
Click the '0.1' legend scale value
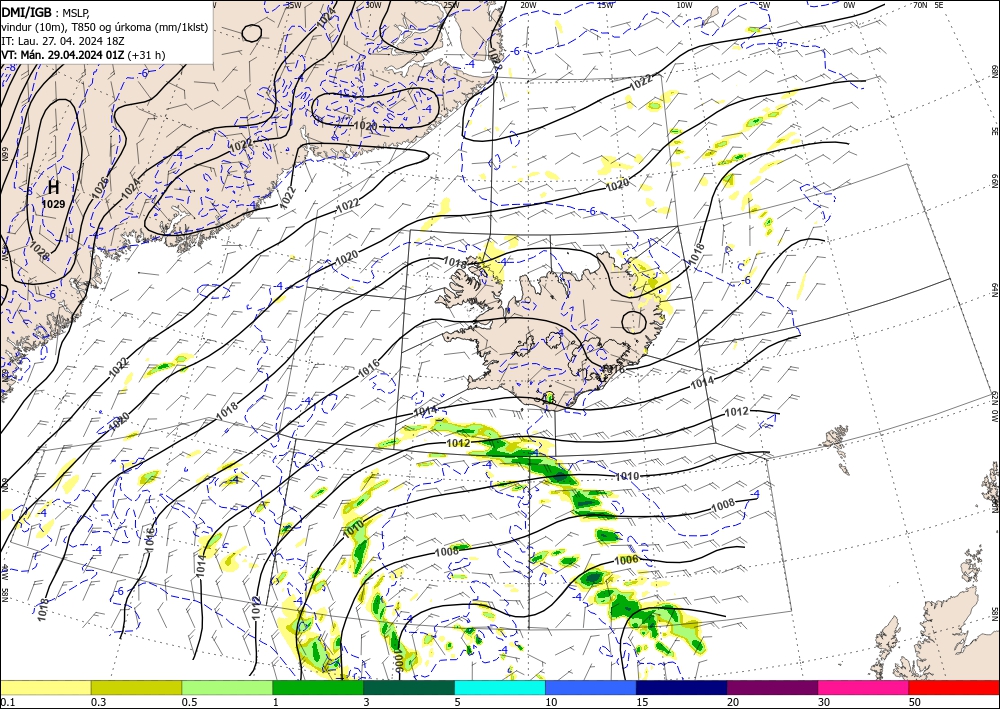pos(7,702)
